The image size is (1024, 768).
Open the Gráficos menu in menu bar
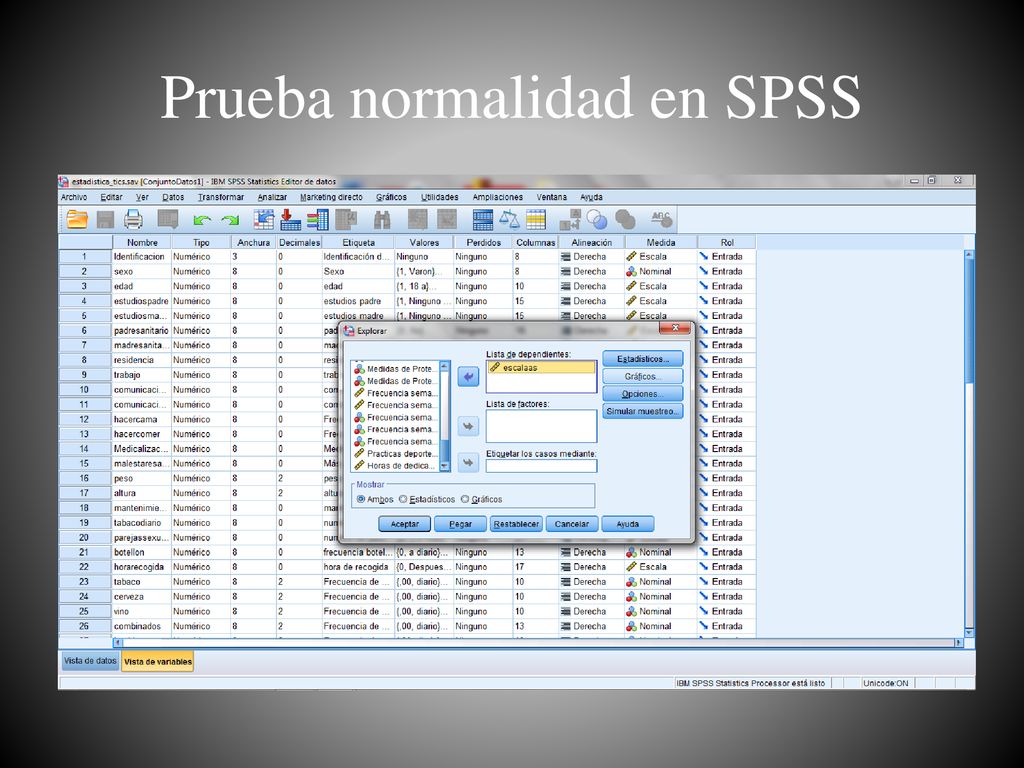391,197
